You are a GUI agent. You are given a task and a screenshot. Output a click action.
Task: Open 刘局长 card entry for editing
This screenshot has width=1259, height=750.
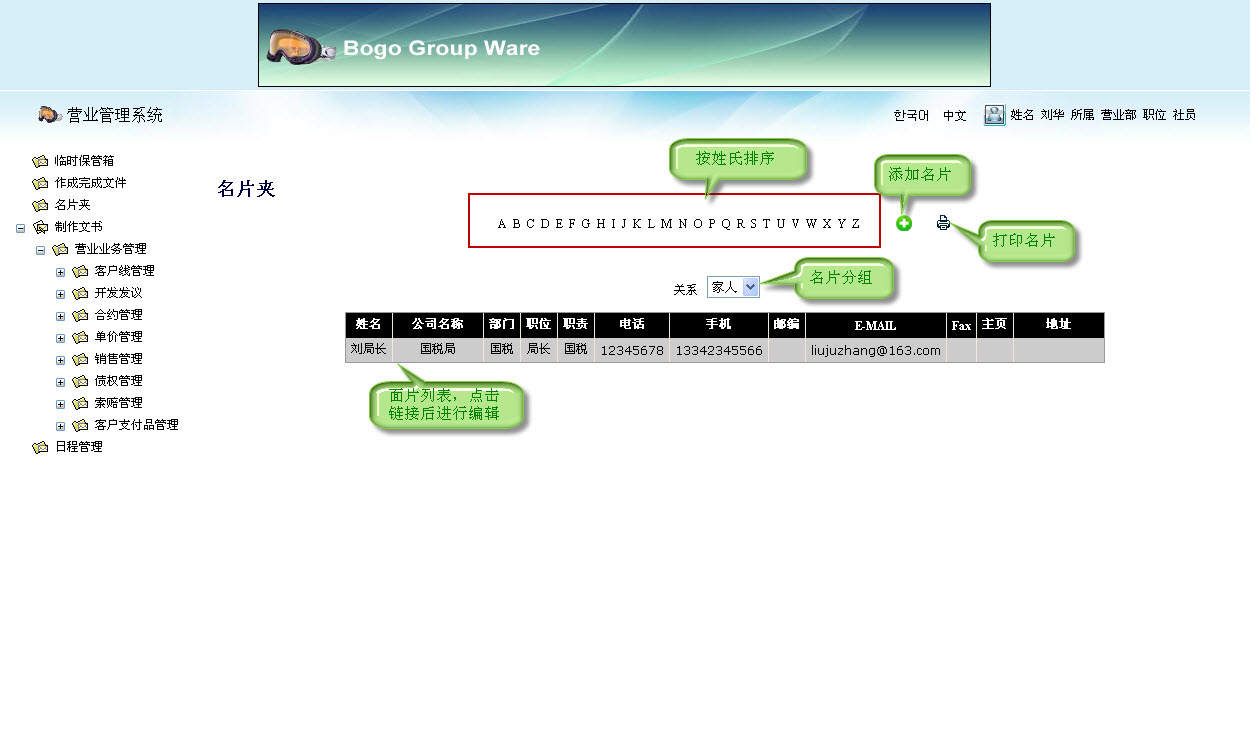(368, 350)
